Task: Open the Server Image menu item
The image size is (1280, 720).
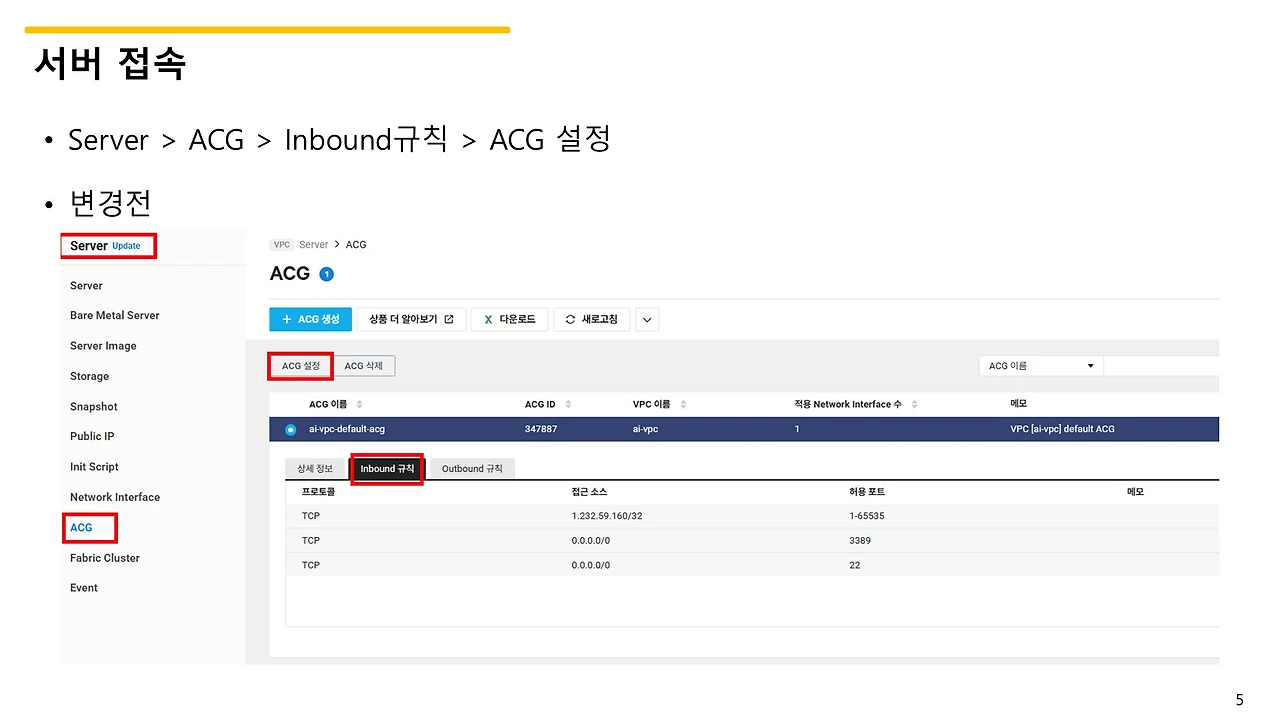Action: coord(103,346)
